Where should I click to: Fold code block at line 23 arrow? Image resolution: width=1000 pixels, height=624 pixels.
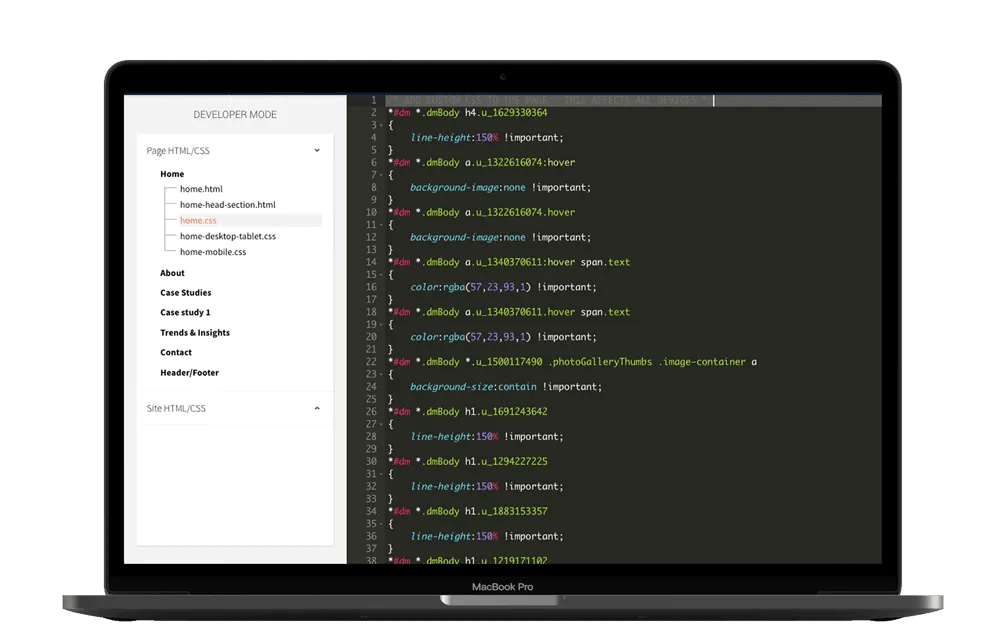[381, 375]
